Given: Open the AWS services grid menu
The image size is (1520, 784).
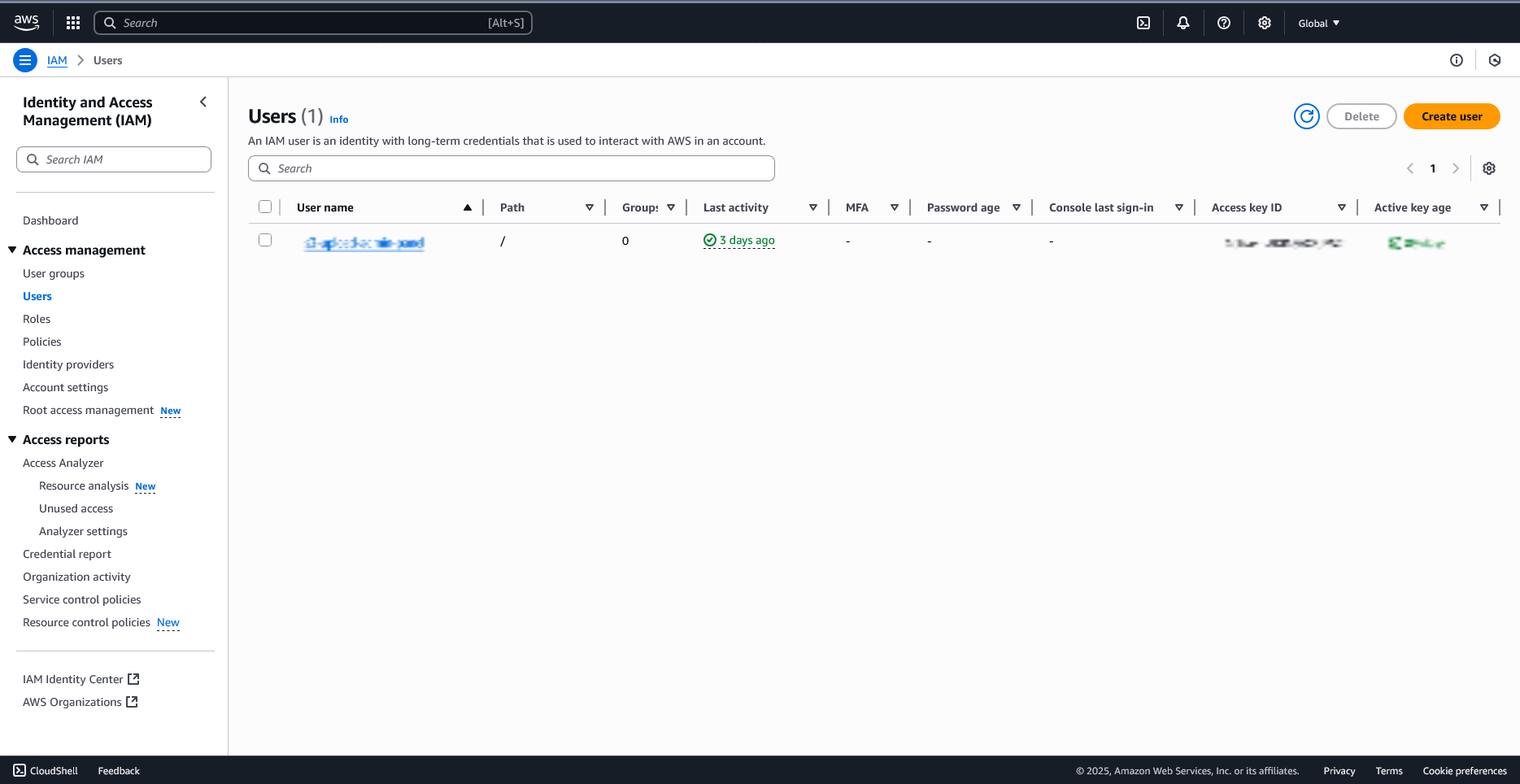Looking at the screenshot, I should [73, 23].
